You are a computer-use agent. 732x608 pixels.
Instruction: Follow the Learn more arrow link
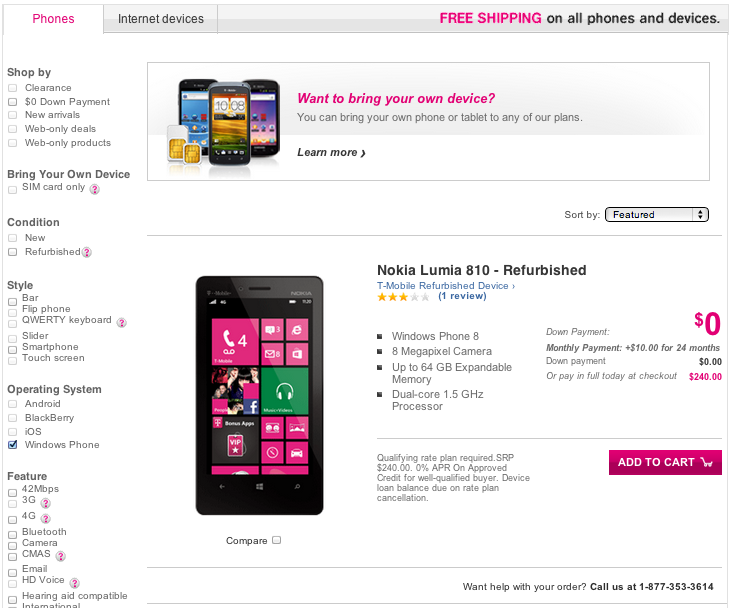pyautogui.click(x=331, y=153)
